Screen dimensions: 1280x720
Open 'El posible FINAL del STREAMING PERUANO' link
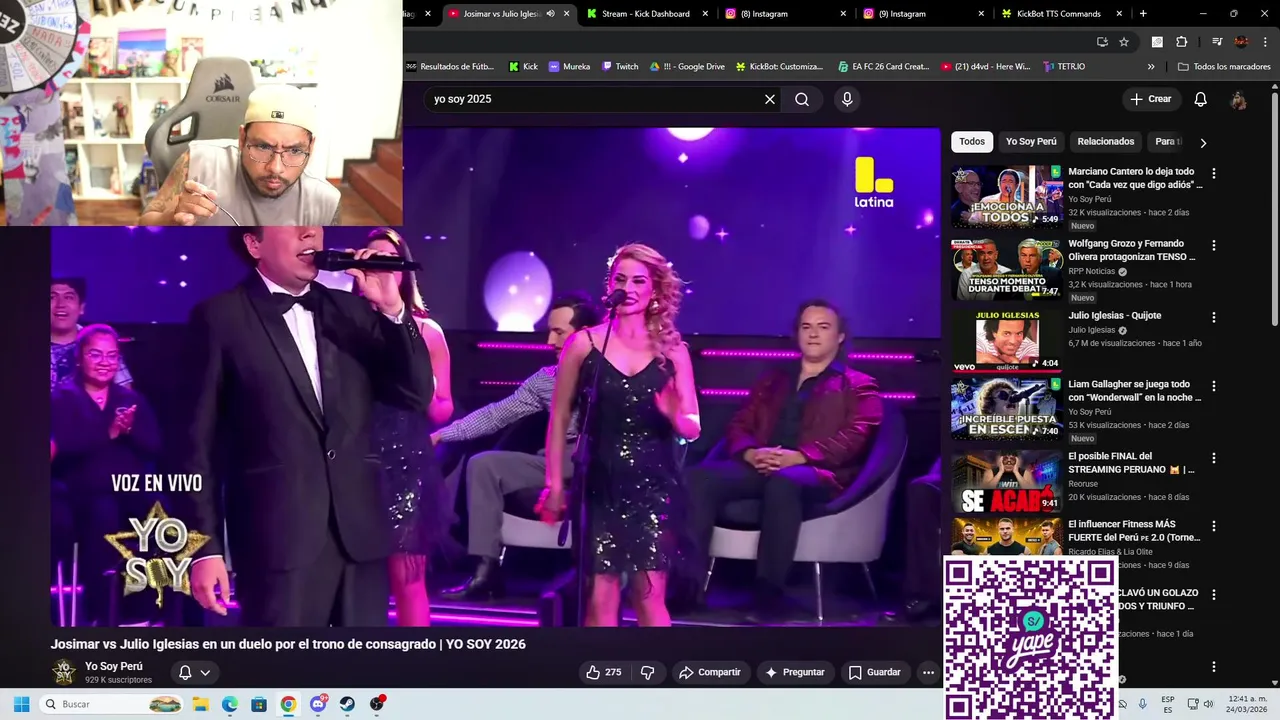click(x=1131, y=463)
